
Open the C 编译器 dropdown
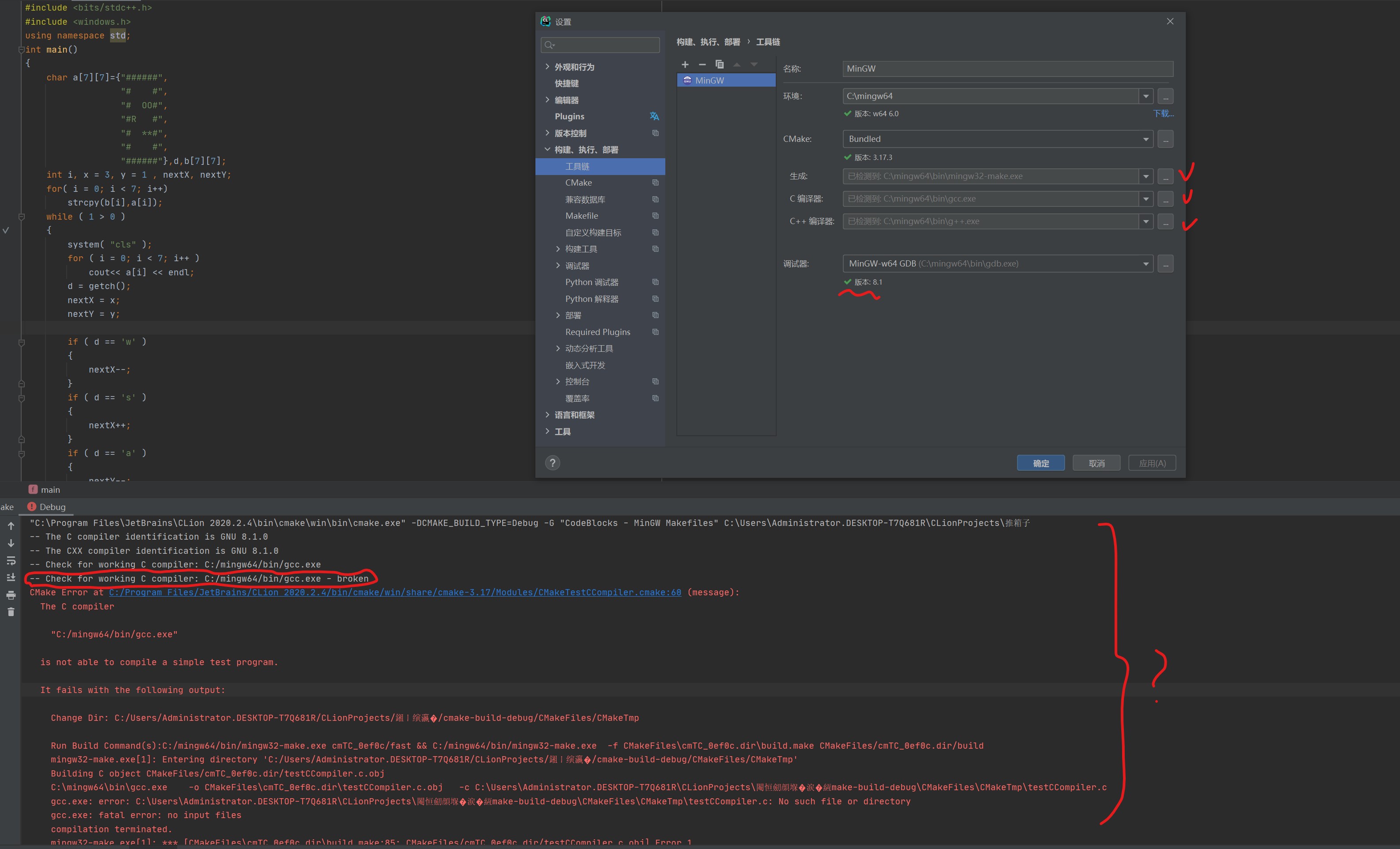[x=1146, y=199]
